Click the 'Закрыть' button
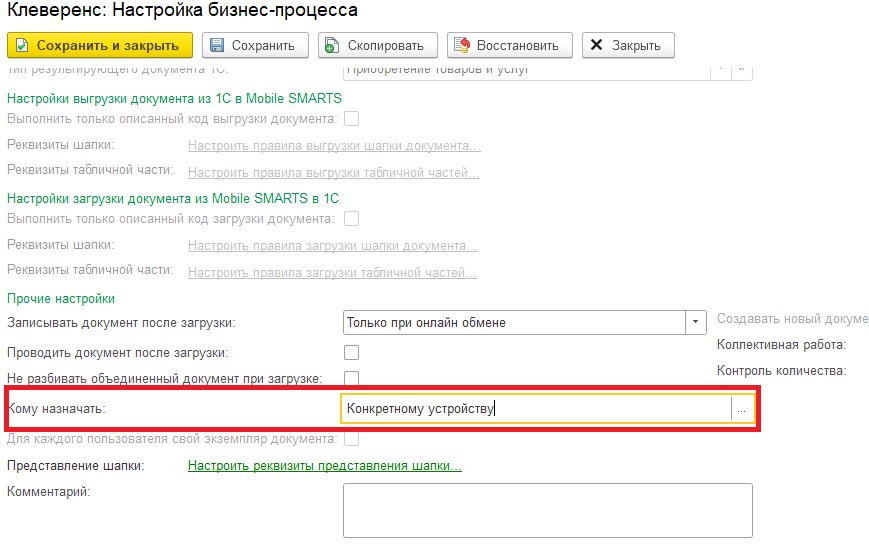Screen dimensions: 869x547 click(x=628, y=45)
